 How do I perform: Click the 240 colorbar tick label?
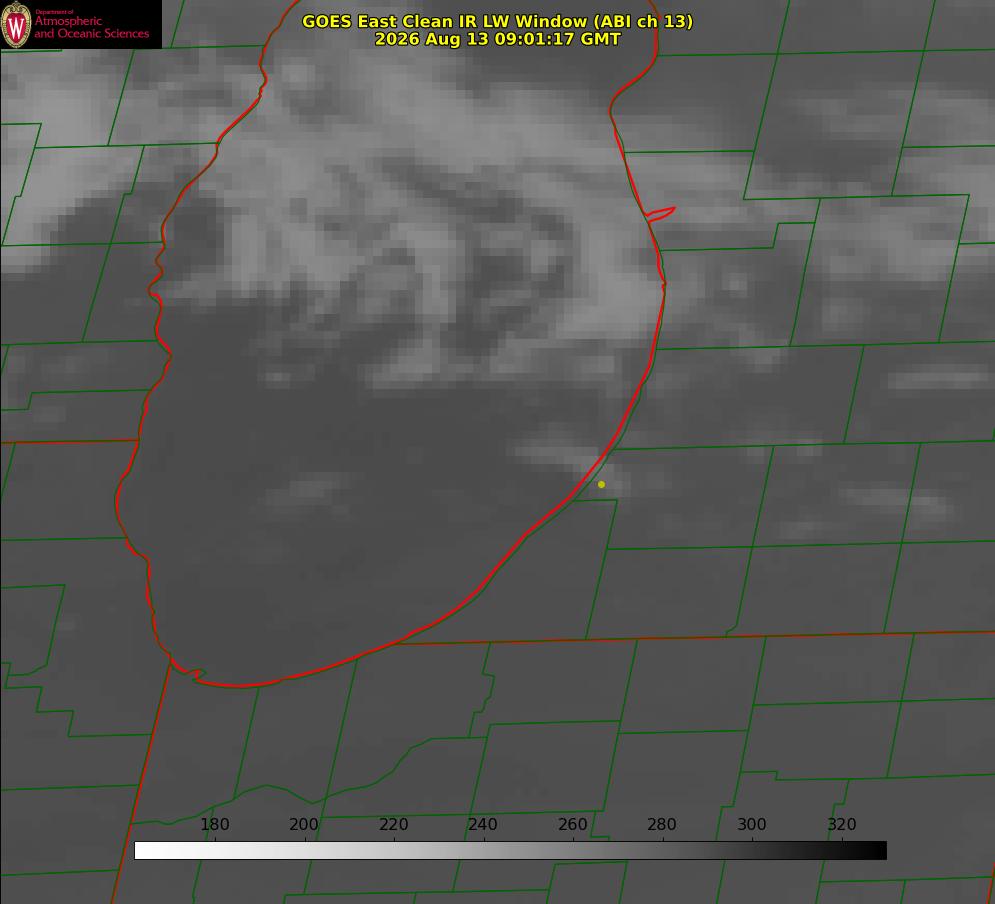click(483, 824)
